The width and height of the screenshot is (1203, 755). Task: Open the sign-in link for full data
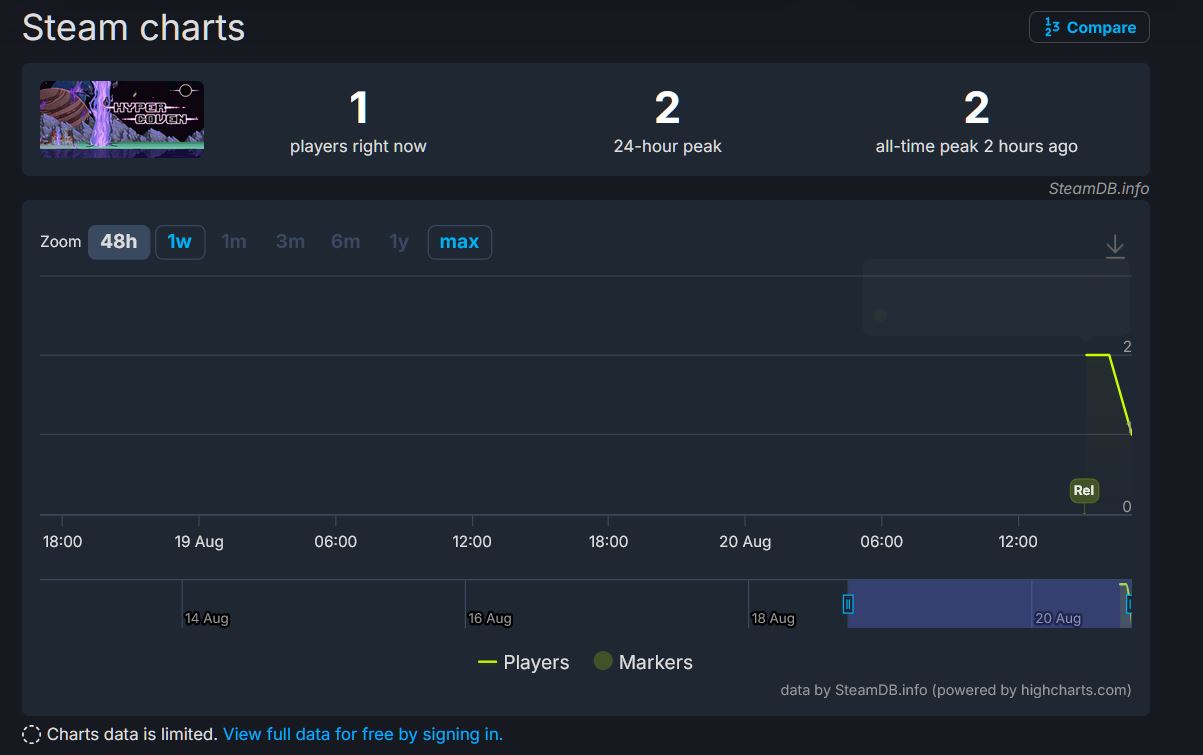coord(363,734)
